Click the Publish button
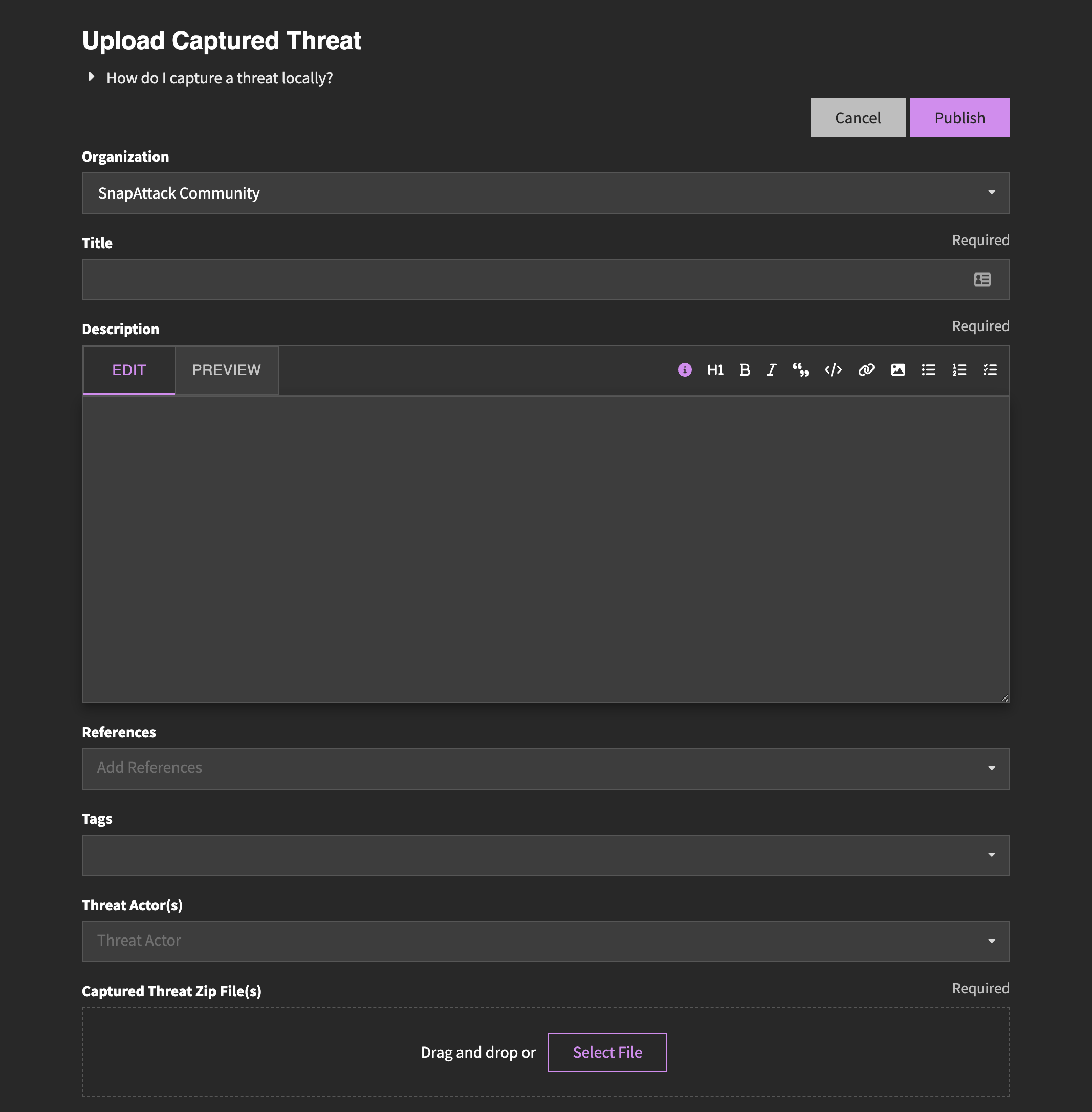The height and width of the screenshot is (1112, 1092). pyautogui.click(x=959, y=118)
